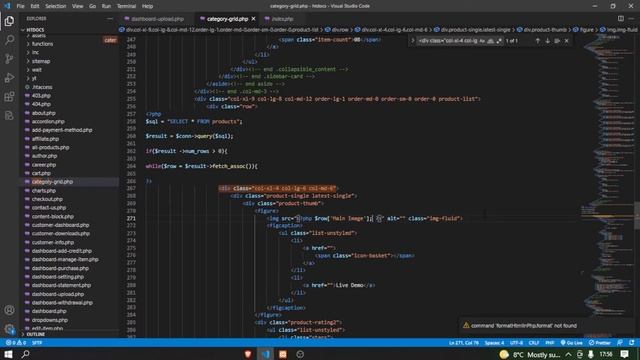Expand the yt folder
The image size is (640, 360).
point(34,78)
